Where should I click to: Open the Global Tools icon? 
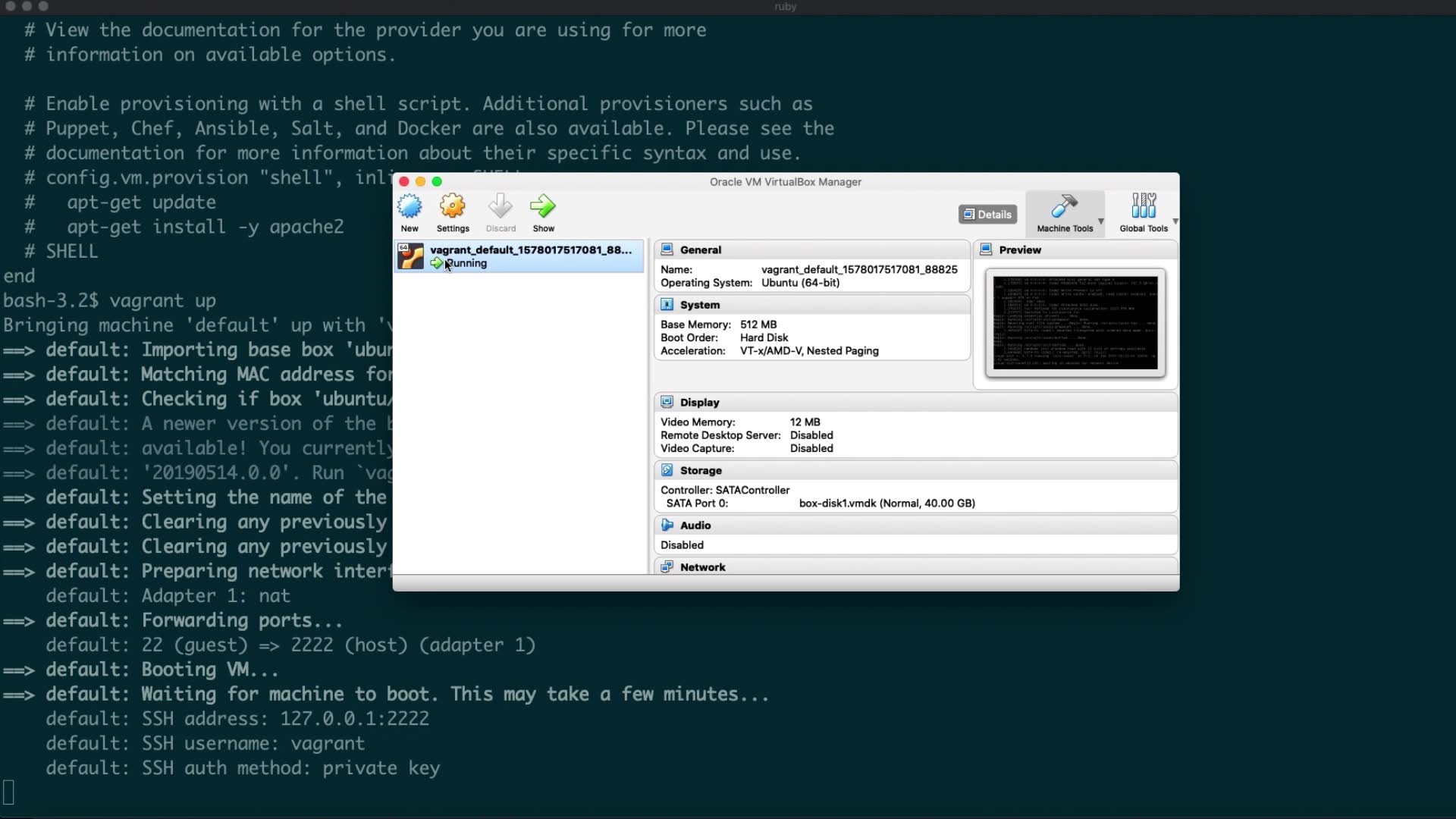1144,206
